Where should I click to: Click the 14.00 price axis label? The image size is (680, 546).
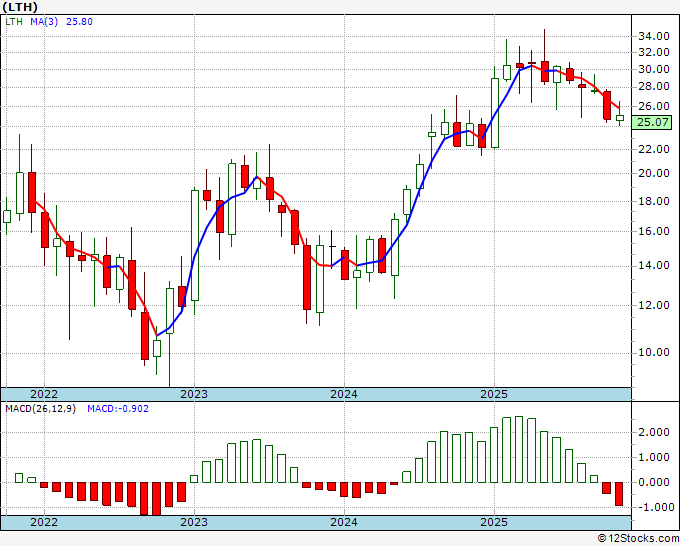point(654,265)
